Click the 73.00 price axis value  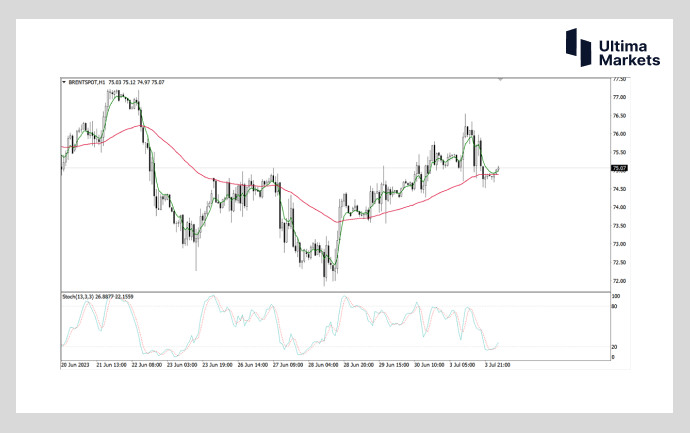click(x=619, y=244)
